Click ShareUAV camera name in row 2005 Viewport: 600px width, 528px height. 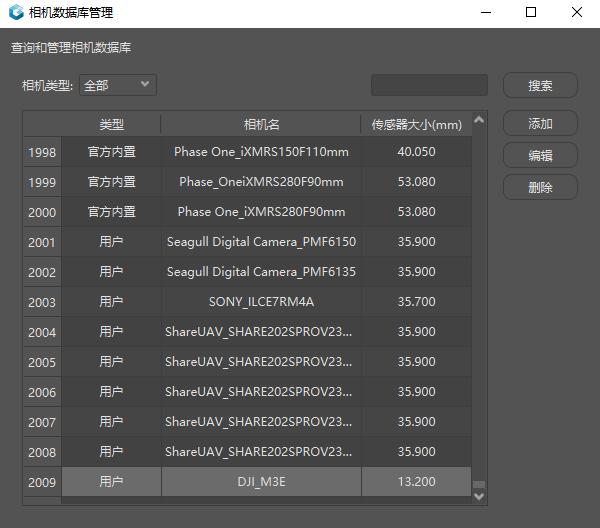tap(258, 362)
